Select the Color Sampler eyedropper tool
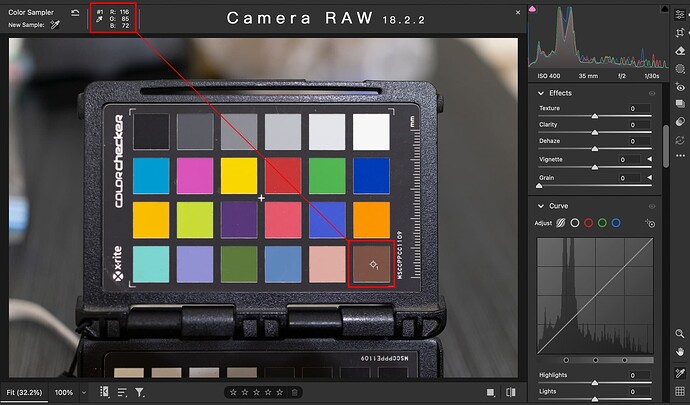 (680, 373)
